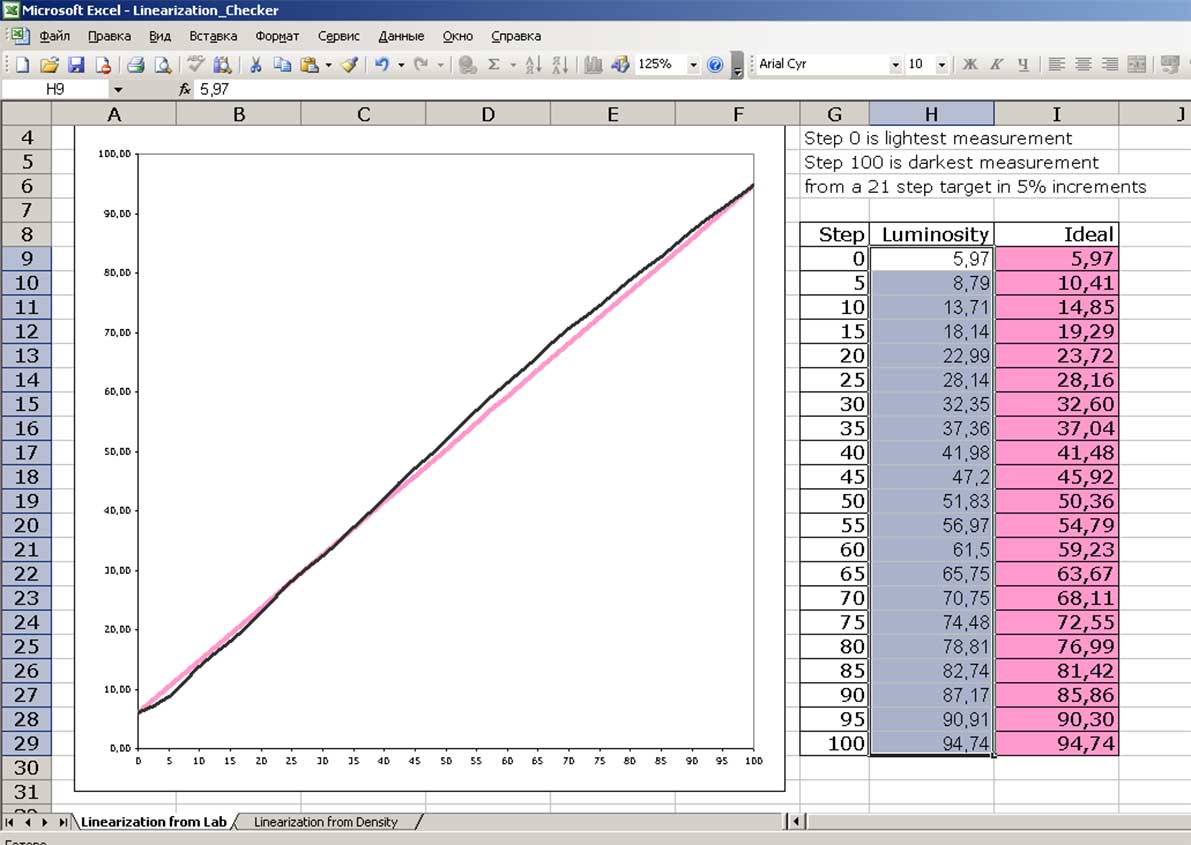The image size is (1191, 845).
Task: Open the Формат menu
Action: click(277, 36)
